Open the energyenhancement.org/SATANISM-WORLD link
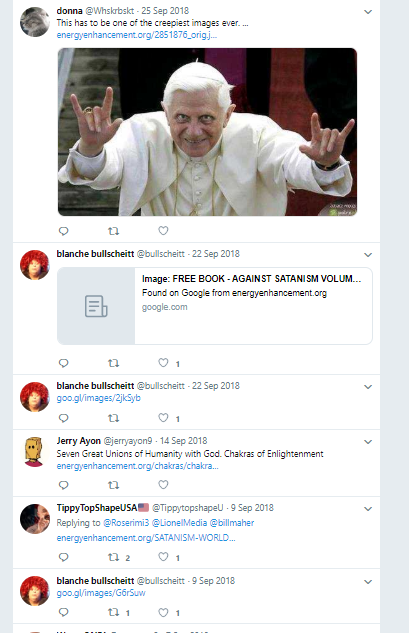Image resolution: width=409 pixels, height=633 pixels. coord(146,538)
